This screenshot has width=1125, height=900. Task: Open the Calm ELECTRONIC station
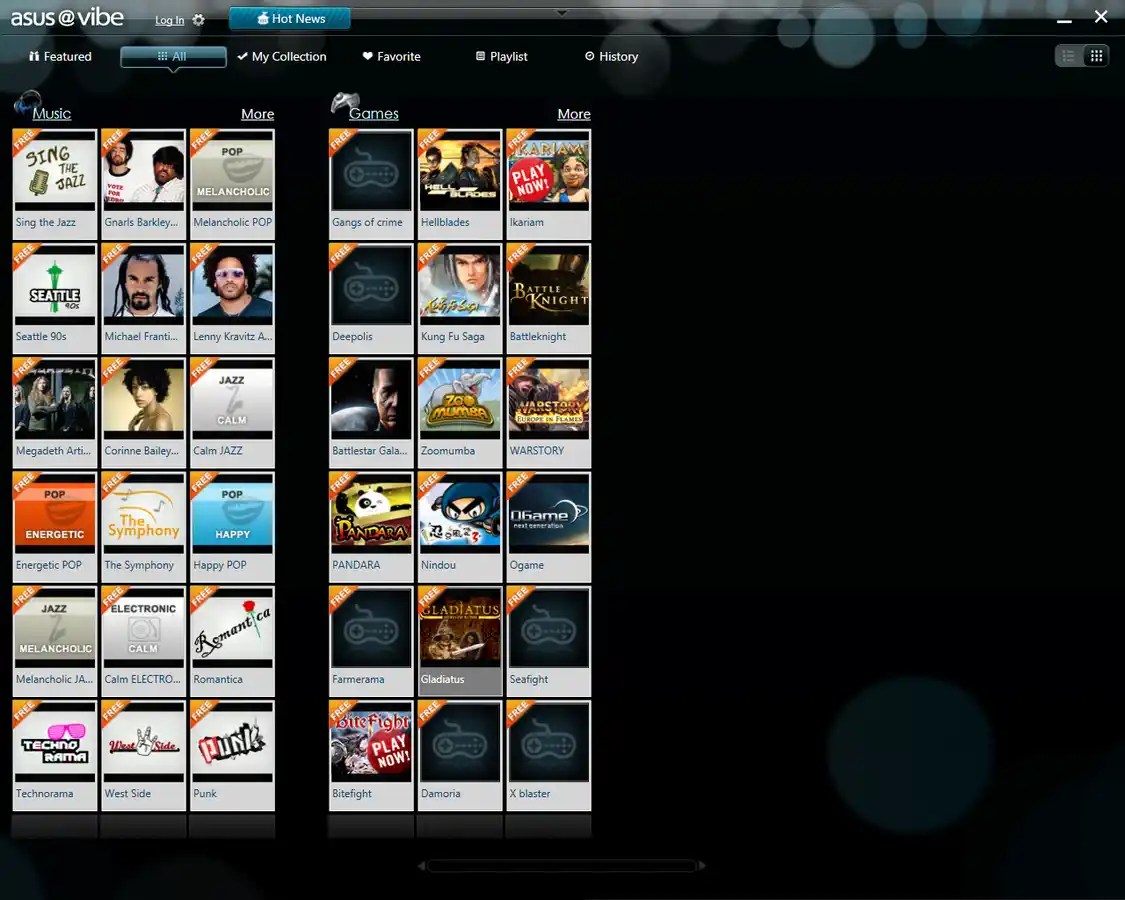[x=143, y=640]
